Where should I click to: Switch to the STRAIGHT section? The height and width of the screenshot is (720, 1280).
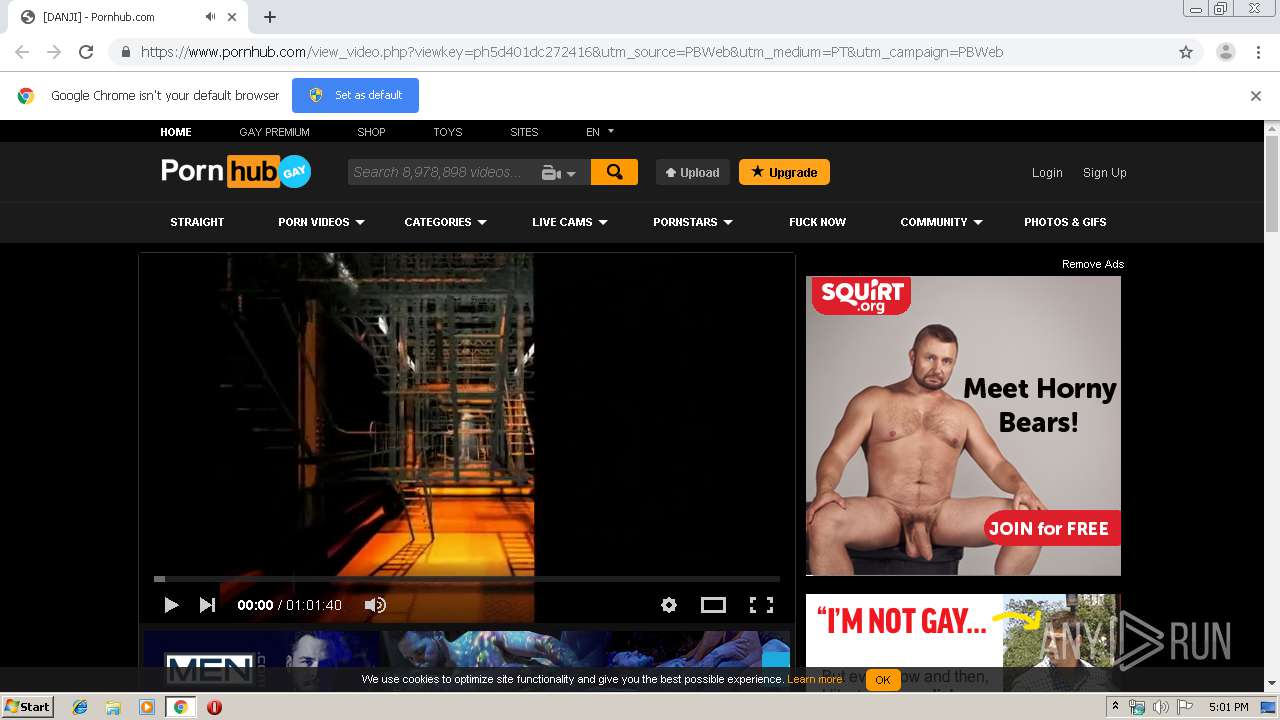[197, 222]
